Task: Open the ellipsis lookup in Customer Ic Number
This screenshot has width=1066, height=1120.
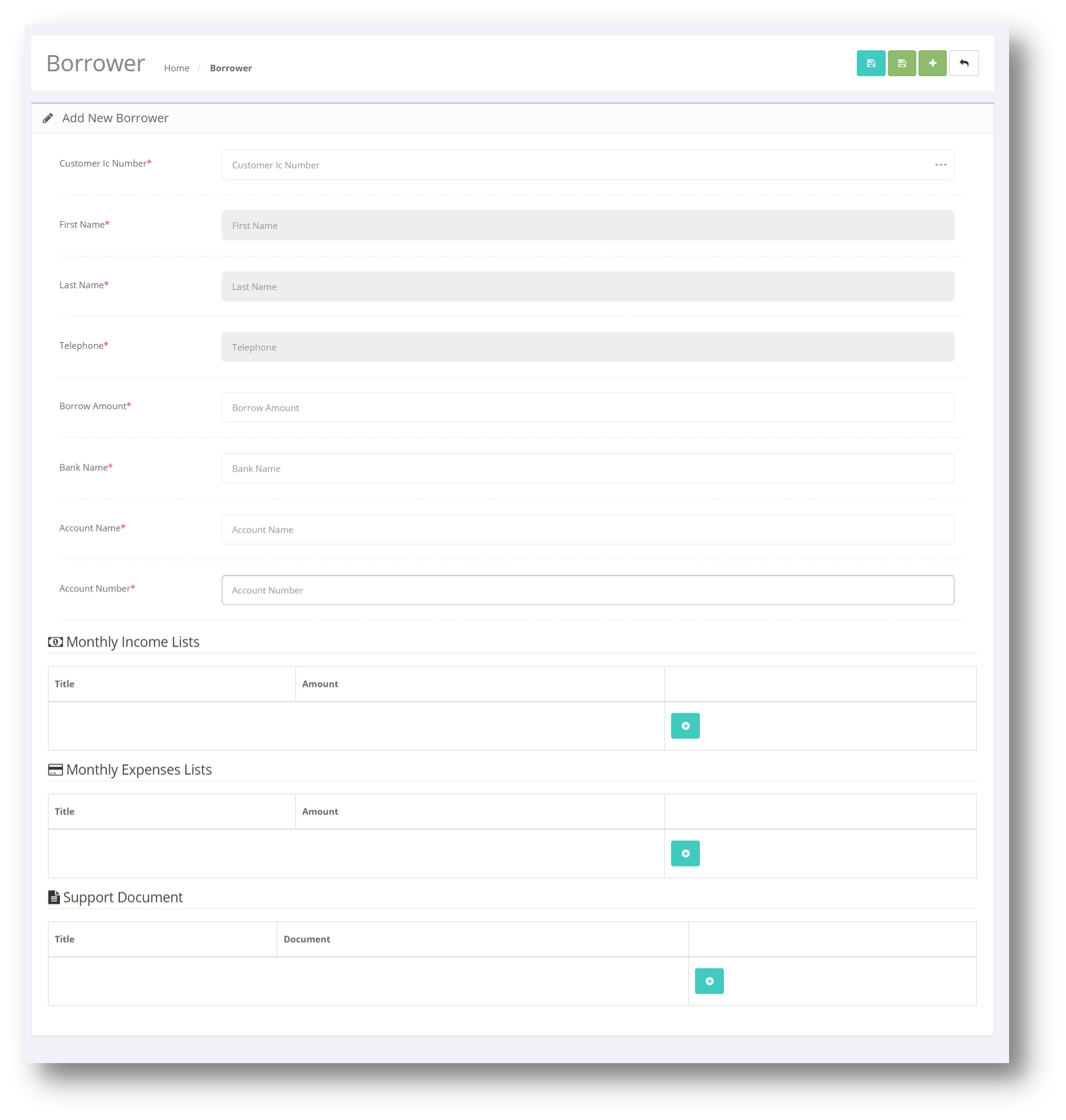Action: (941, 165)
